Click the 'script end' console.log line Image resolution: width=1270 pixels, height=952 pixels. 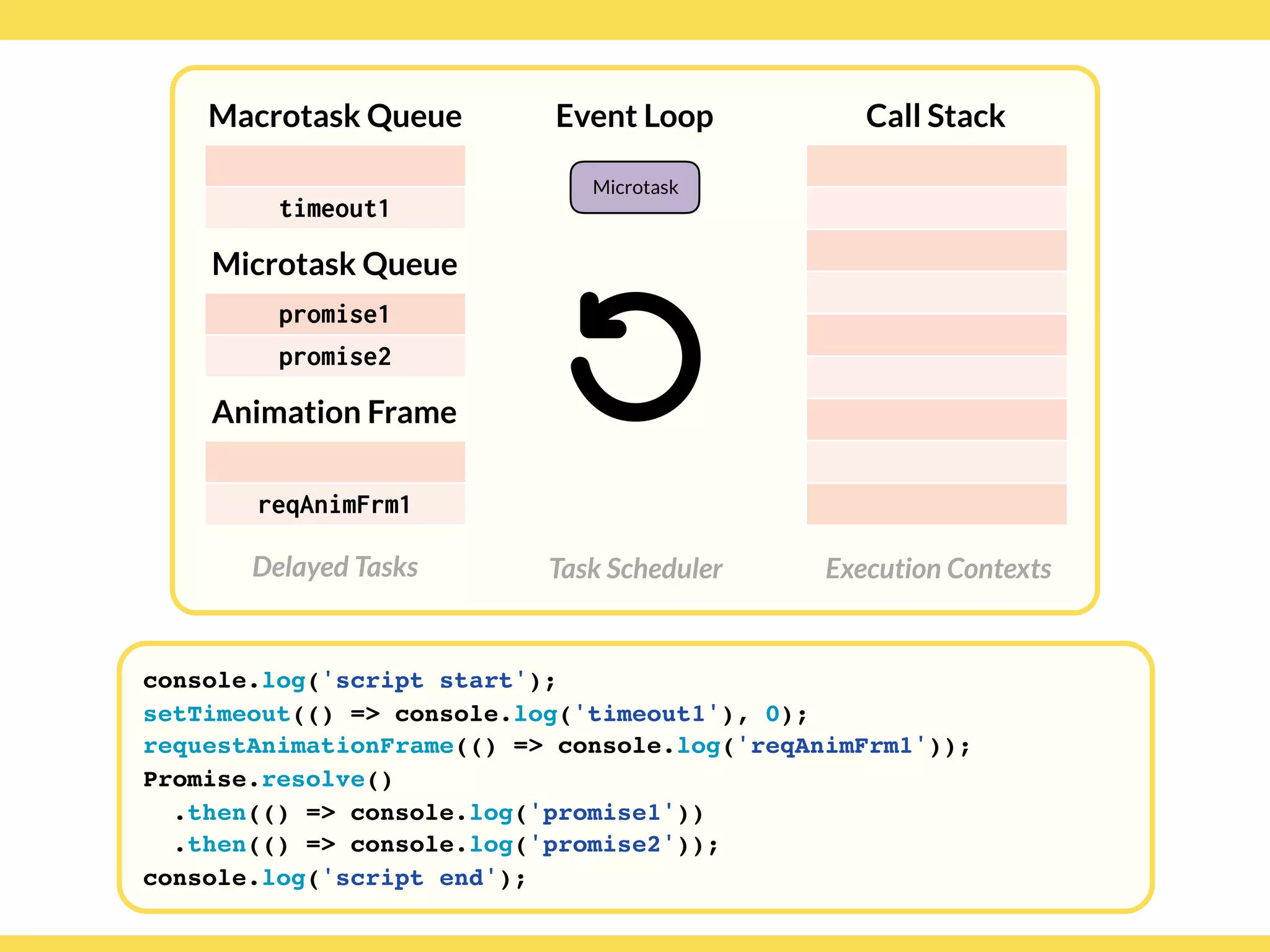click(334, 878)
